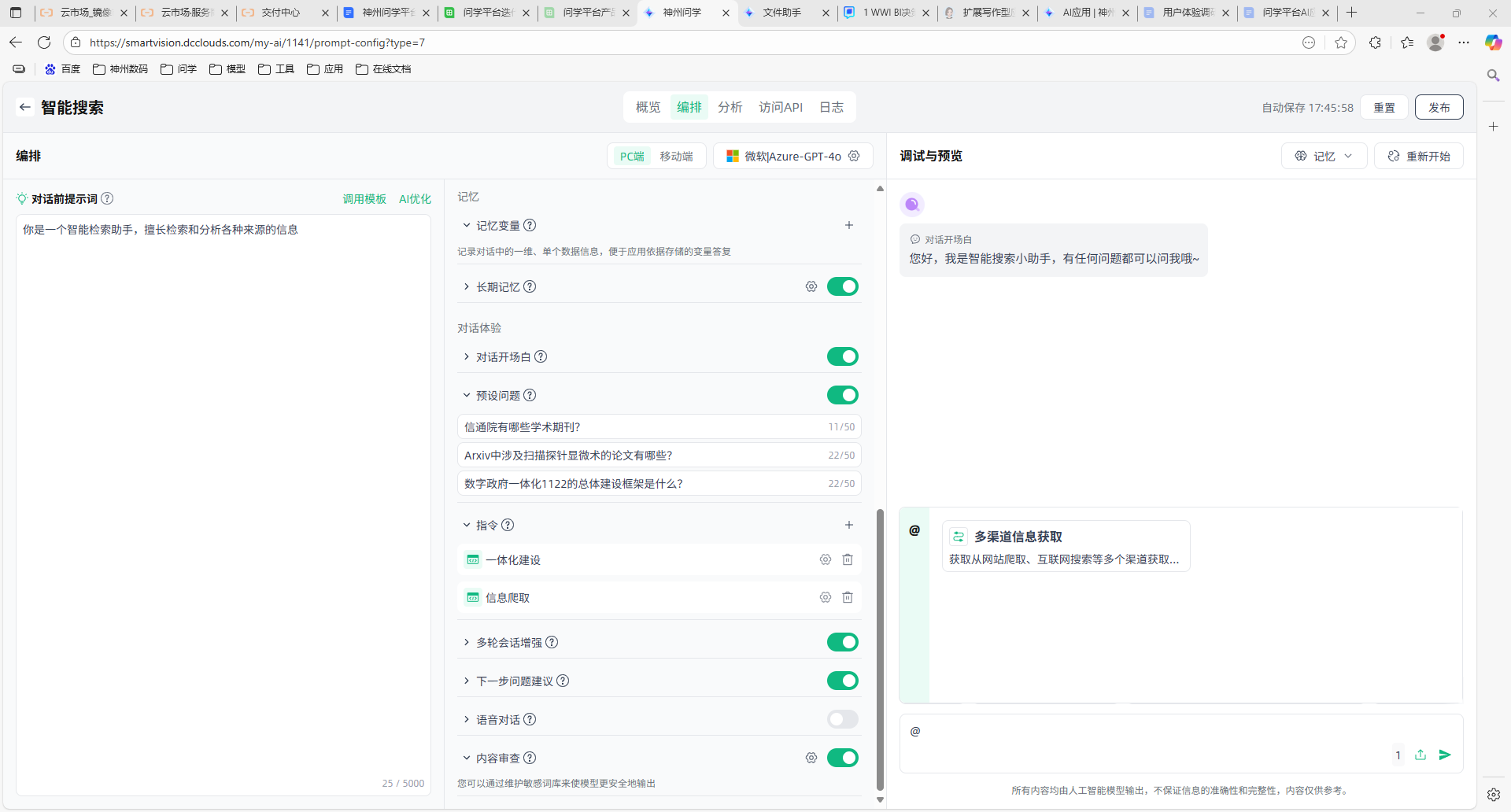Open Copilot sidebar icon
This screenshot has width=1511, height=812.
(1493, 42)
